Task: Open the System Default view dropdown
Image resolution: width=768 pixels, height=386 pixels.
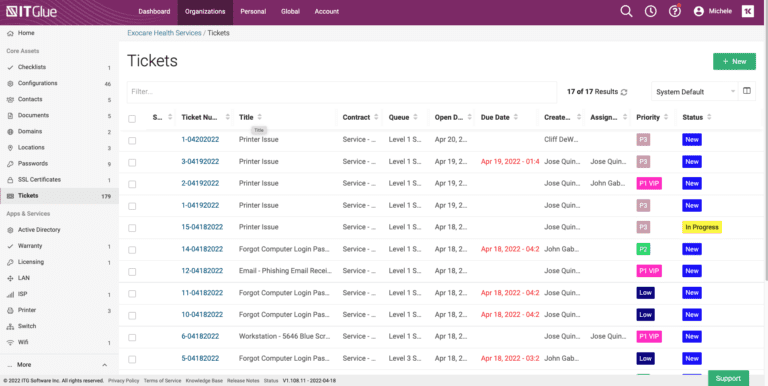Action: click(x=694, y=92)
